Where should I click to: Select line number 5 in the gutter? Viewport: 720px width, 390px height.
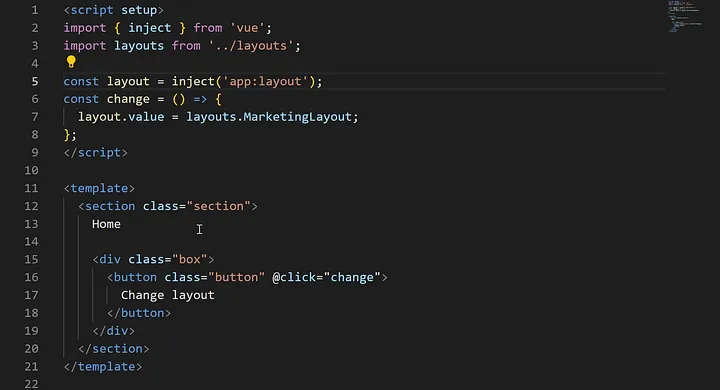(35, 81)
